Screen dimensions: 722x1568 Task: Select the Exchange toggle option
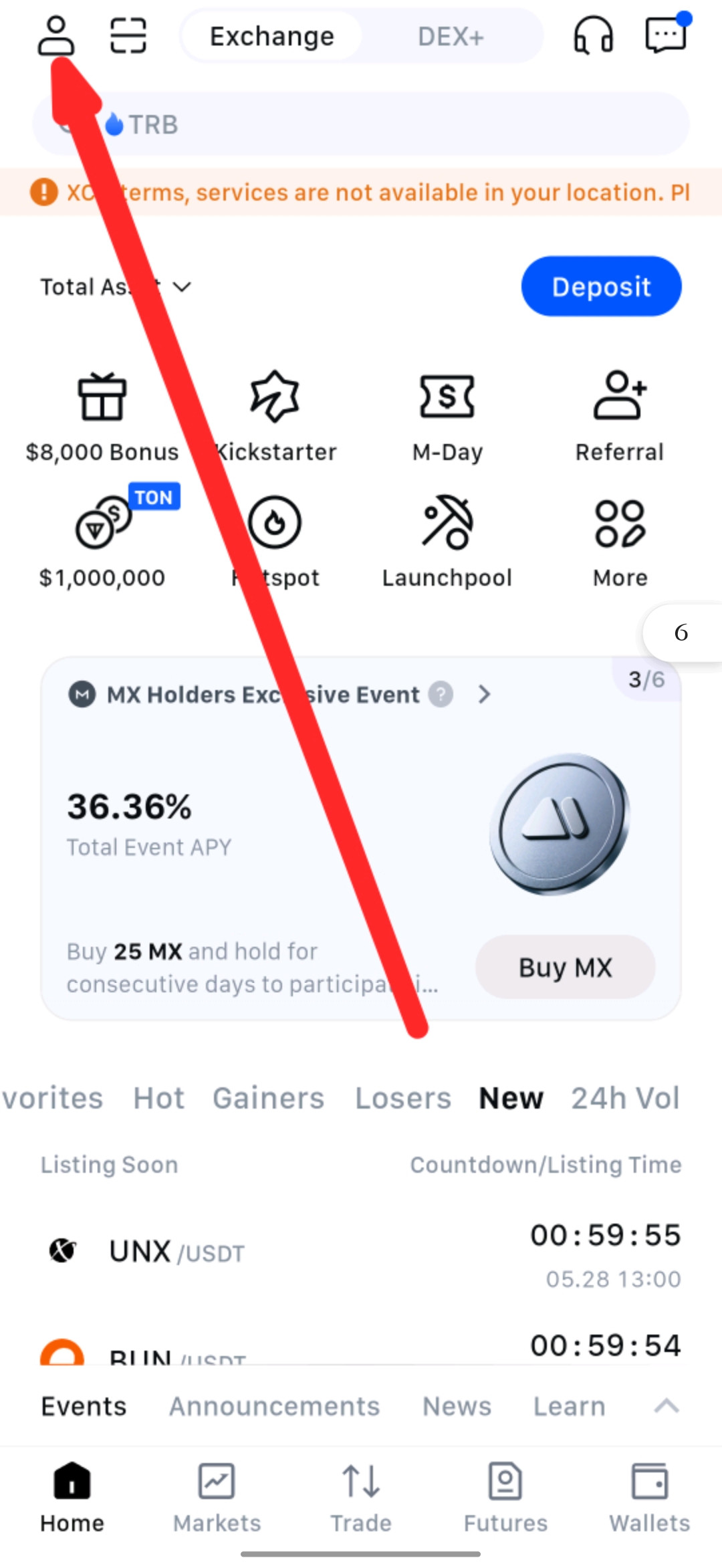point(272,37)
